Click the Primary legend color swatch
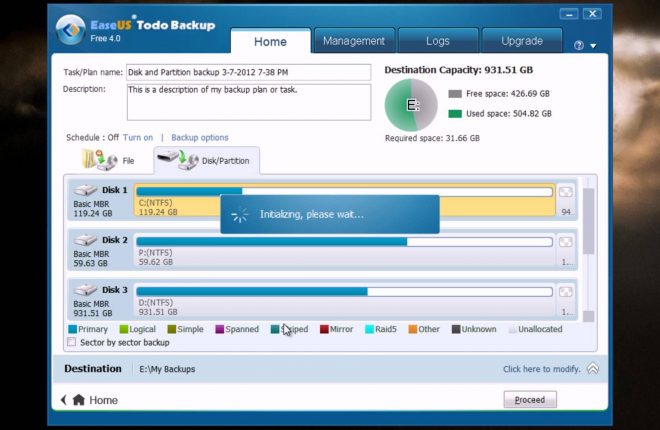This screenshot has width=660, height=430. tap(72, 329)
